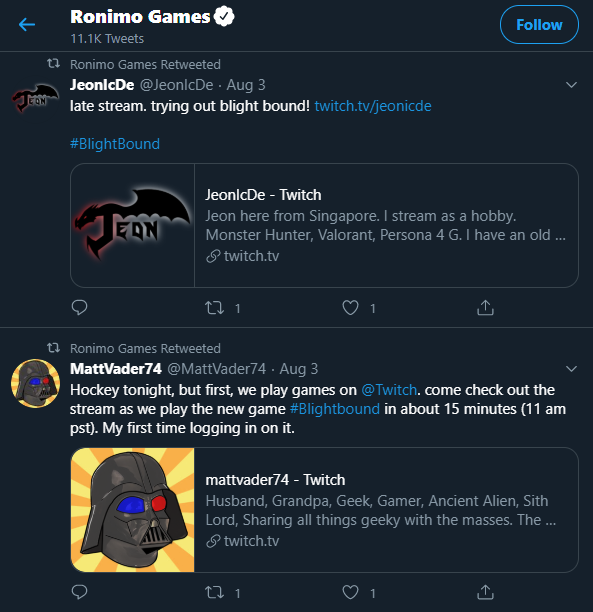Open MattVader74's round profile avatar
The width and height of the screenshot is (593, 612).
click(x=35, y=383)
